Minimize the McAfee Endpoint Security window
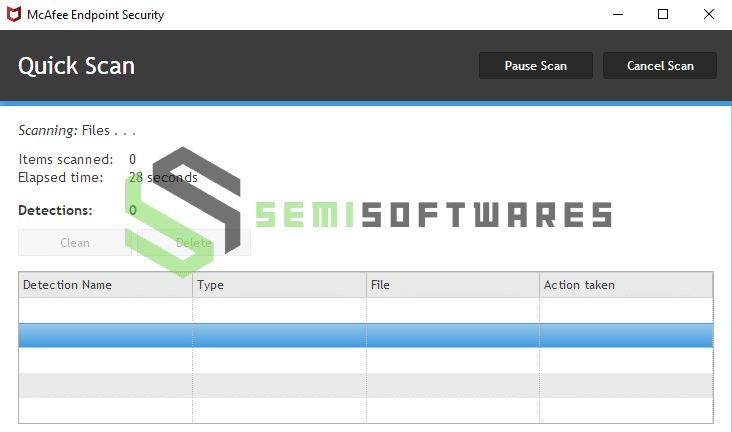Viewport: 732px width, 432px height. point(618,14)
